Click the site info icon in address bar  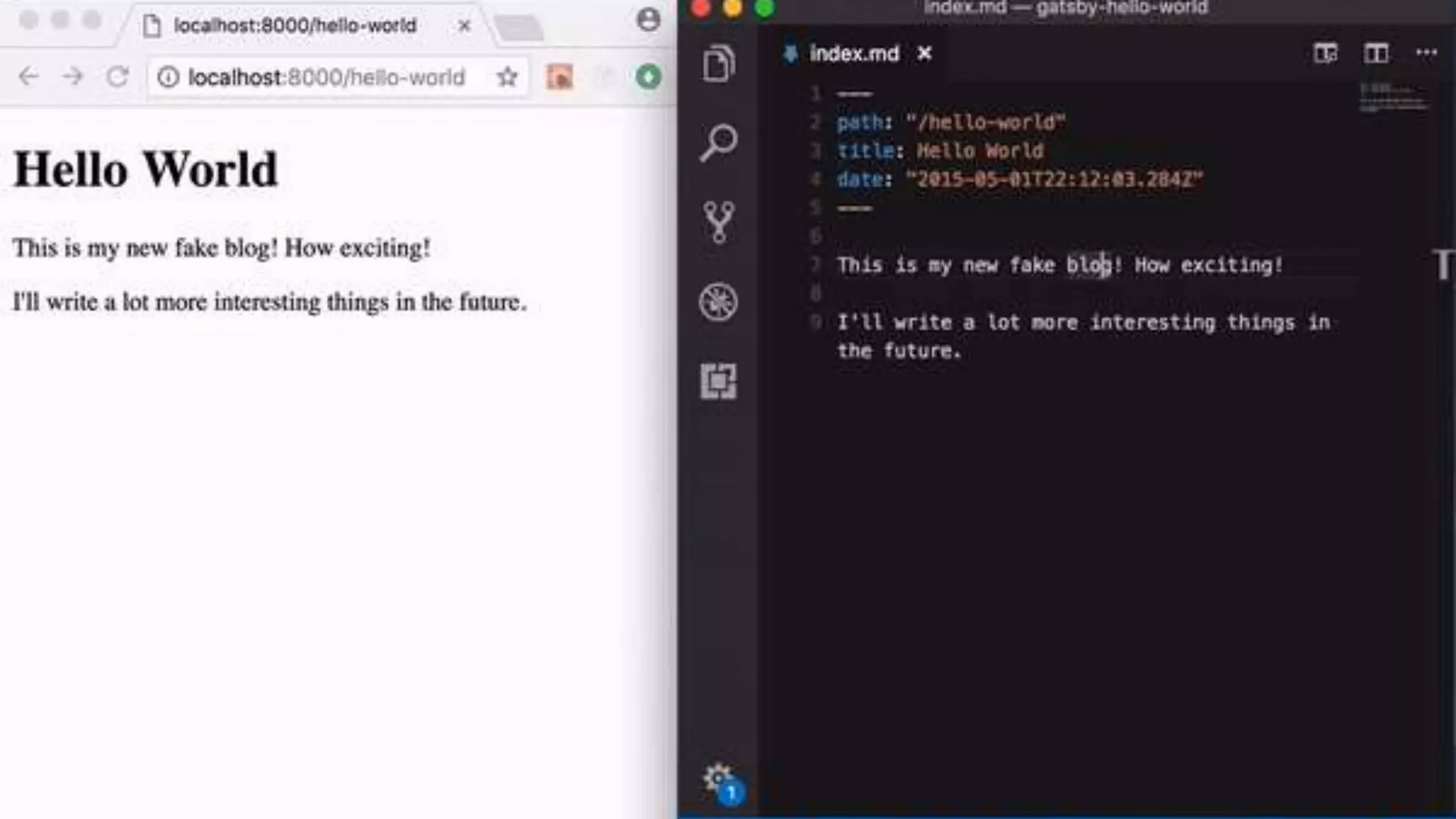(168, 77)
